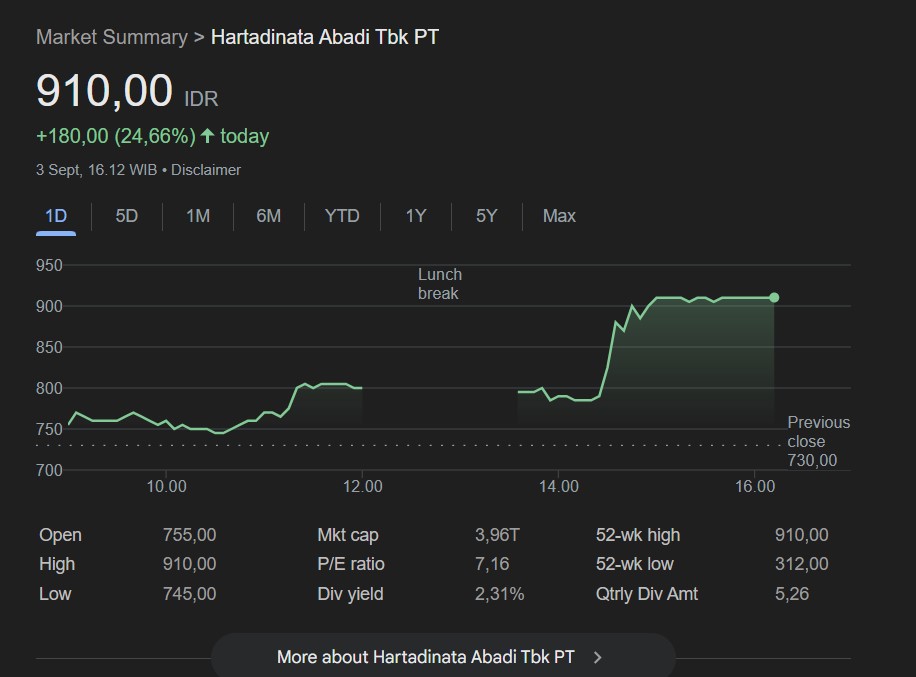The image size is (916, 677).
Task: Click the 750 price axis label
Action: (49, 429)
